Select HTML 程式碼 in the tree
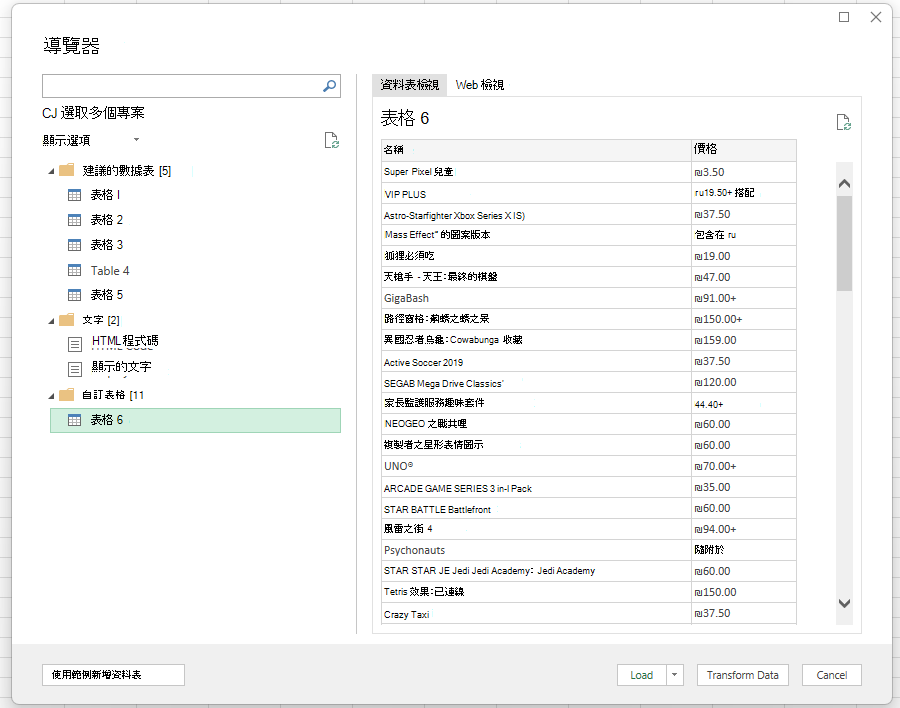Screen dimensions: 900x708 tap(125, 342)
